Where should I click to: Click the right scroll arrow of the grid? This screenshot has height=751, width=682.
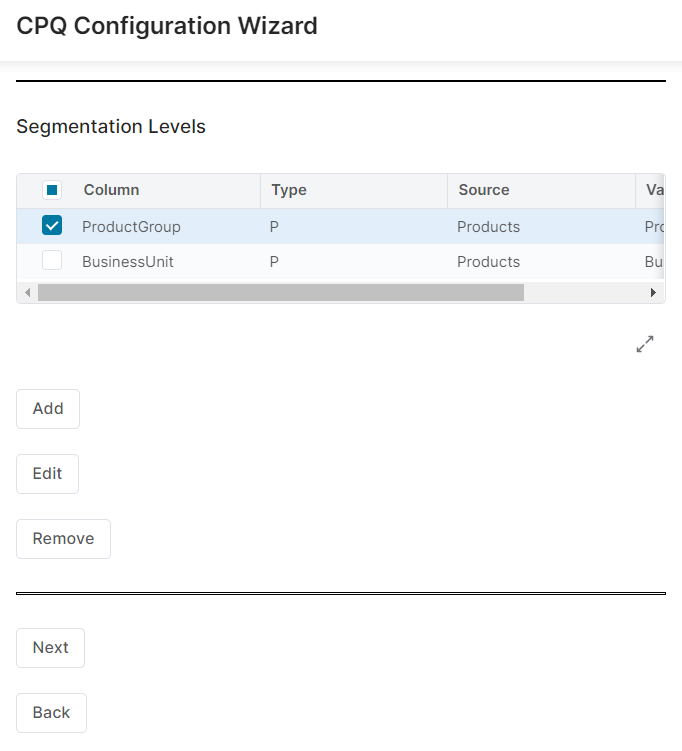click(653, 293)
